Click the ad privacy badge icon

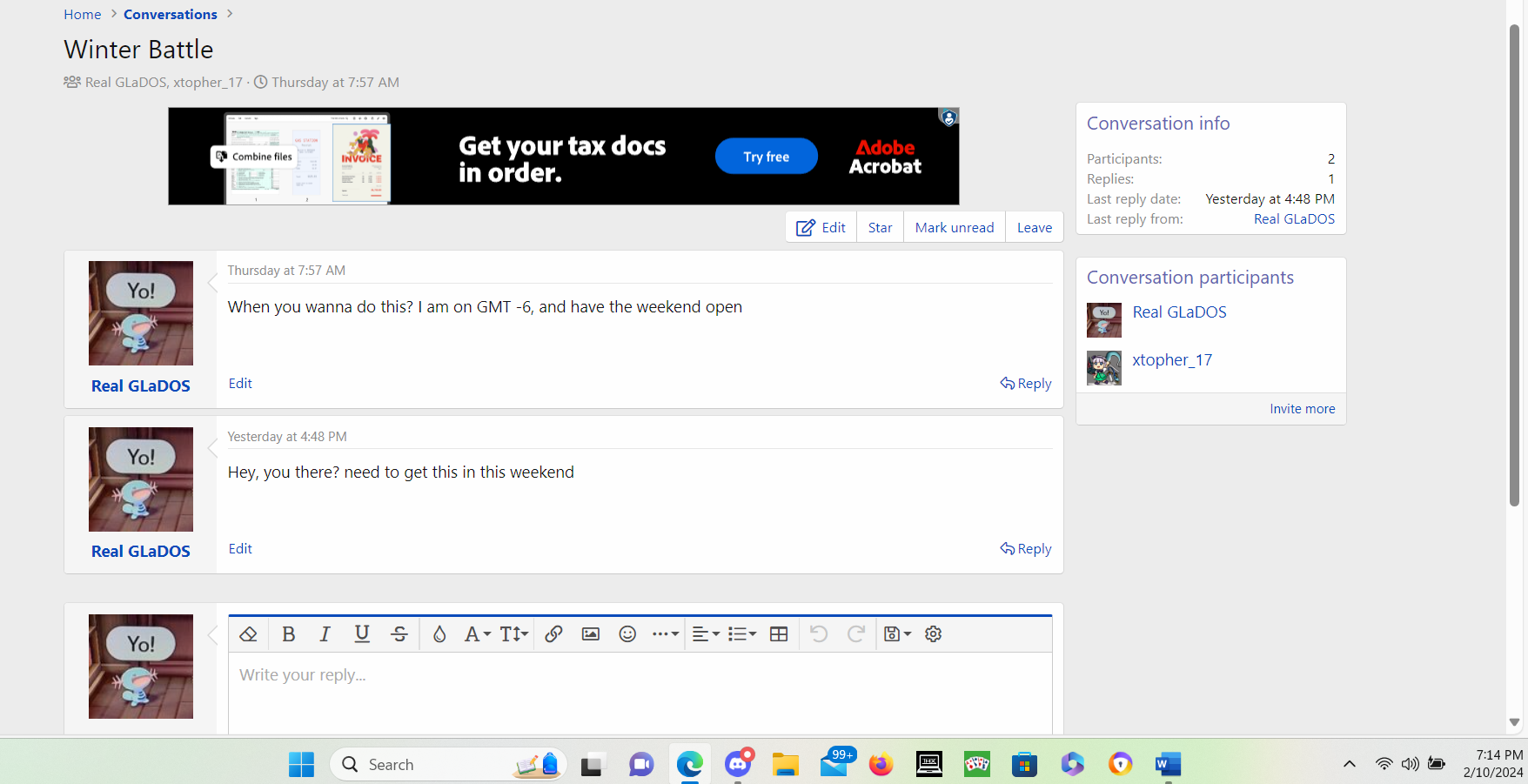coord(948,117)
